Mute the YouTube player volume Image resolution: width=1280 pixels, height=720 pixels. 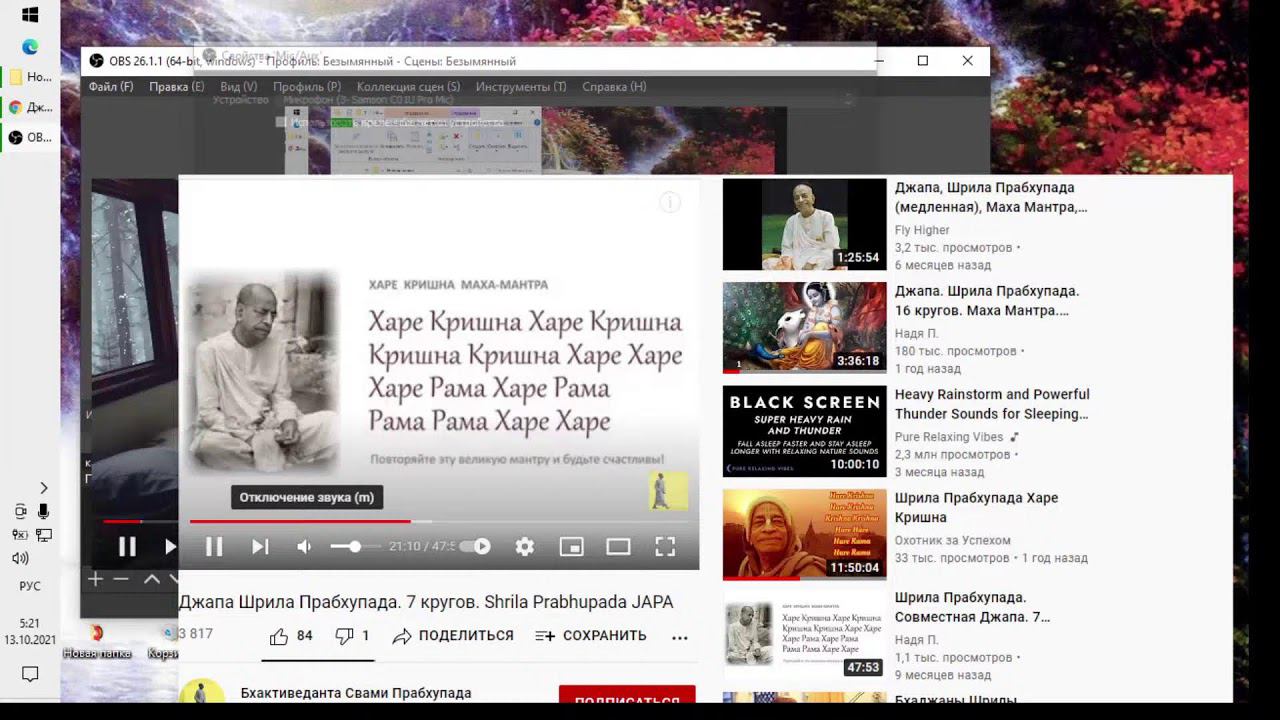pyautogui.click(x=305, y=546)
